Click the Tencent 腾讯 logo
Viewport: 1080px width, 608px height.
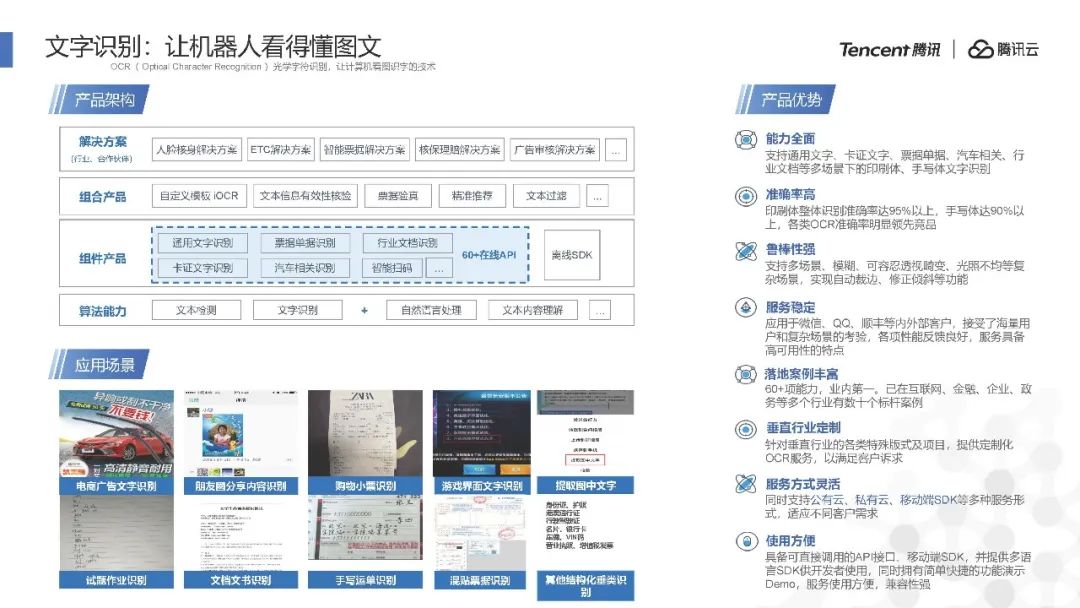point(889,50)
